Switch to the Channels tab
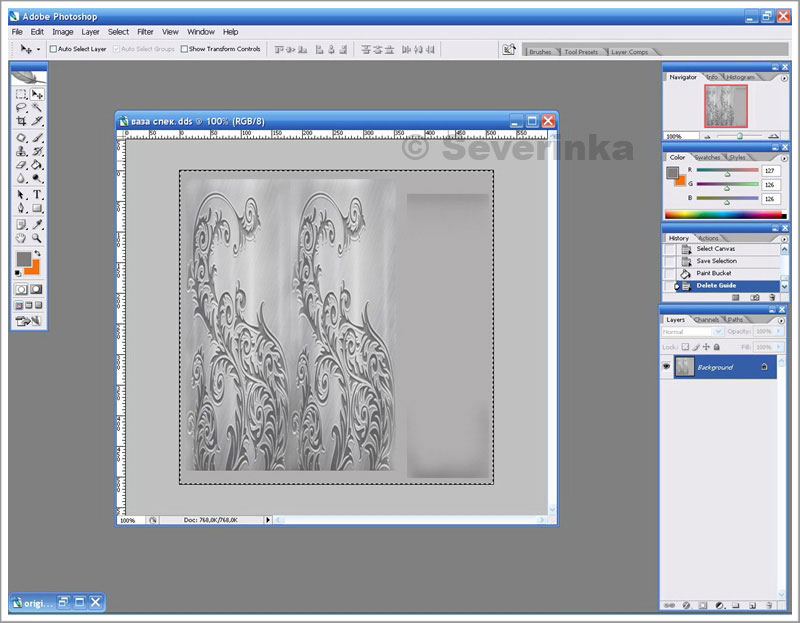The image size is (800, 623). point(707,319)
